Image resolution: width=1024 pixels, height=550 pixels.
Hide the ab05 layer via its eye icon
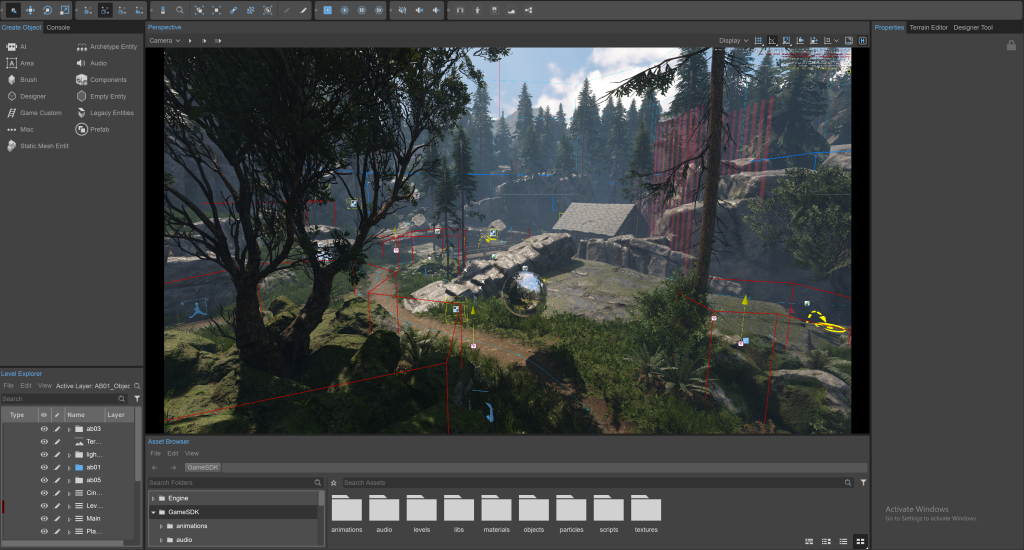click(44, 480)
